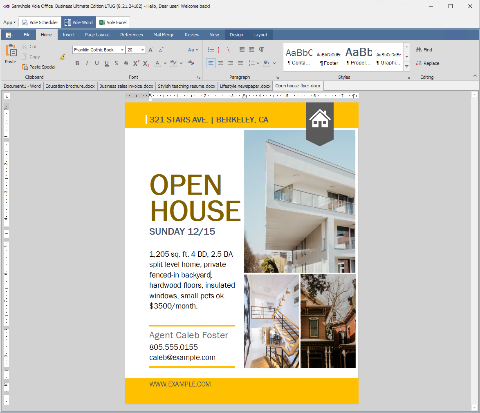Image resolution: width=480 pixels, height=413 pixels.
Task: Click the Clear Formatting eraser icon
Action: 191,63
